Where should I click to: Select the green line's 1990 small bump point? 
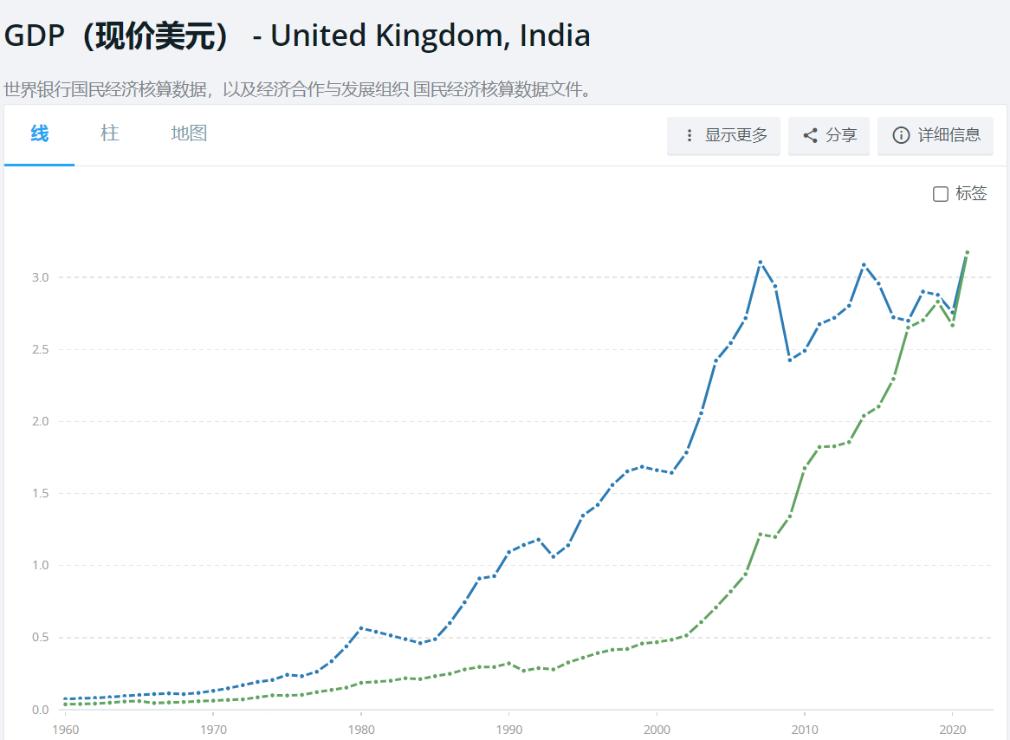click(509, 663)
